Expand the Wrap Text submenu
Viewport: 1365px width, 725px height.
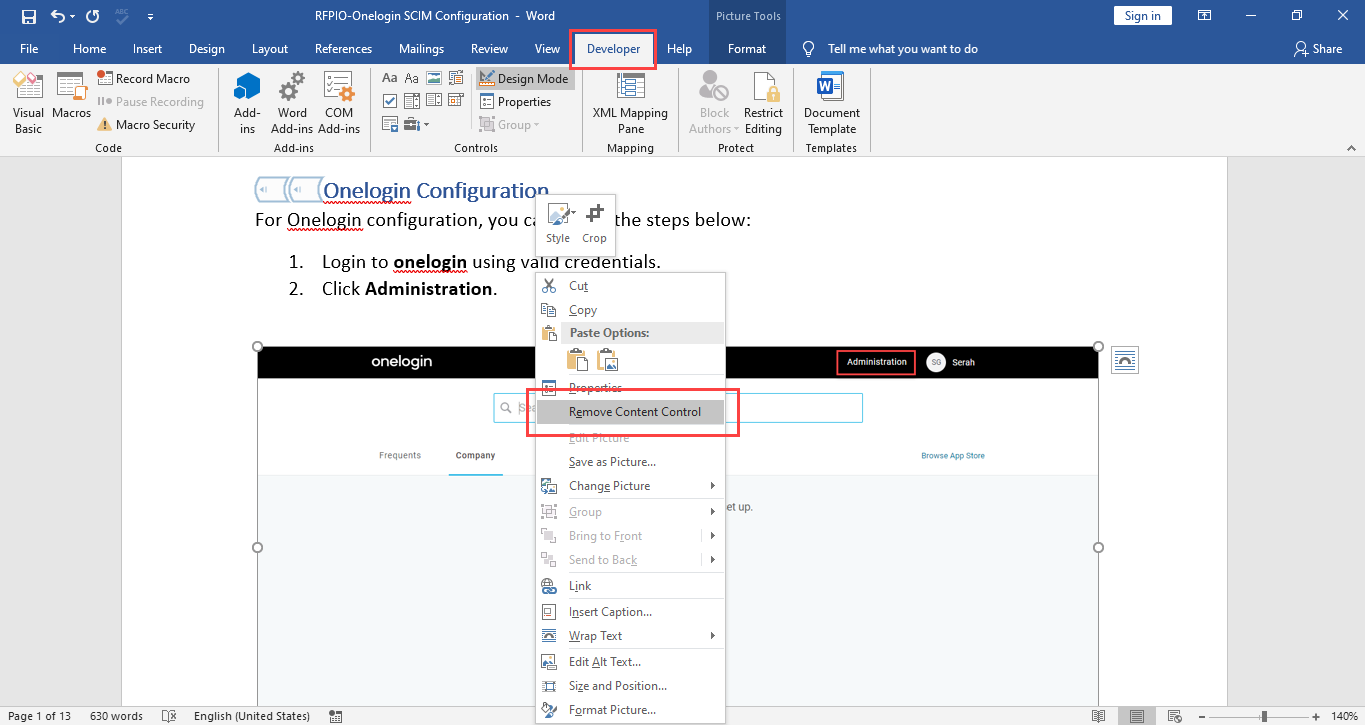(x=630, y=636)
